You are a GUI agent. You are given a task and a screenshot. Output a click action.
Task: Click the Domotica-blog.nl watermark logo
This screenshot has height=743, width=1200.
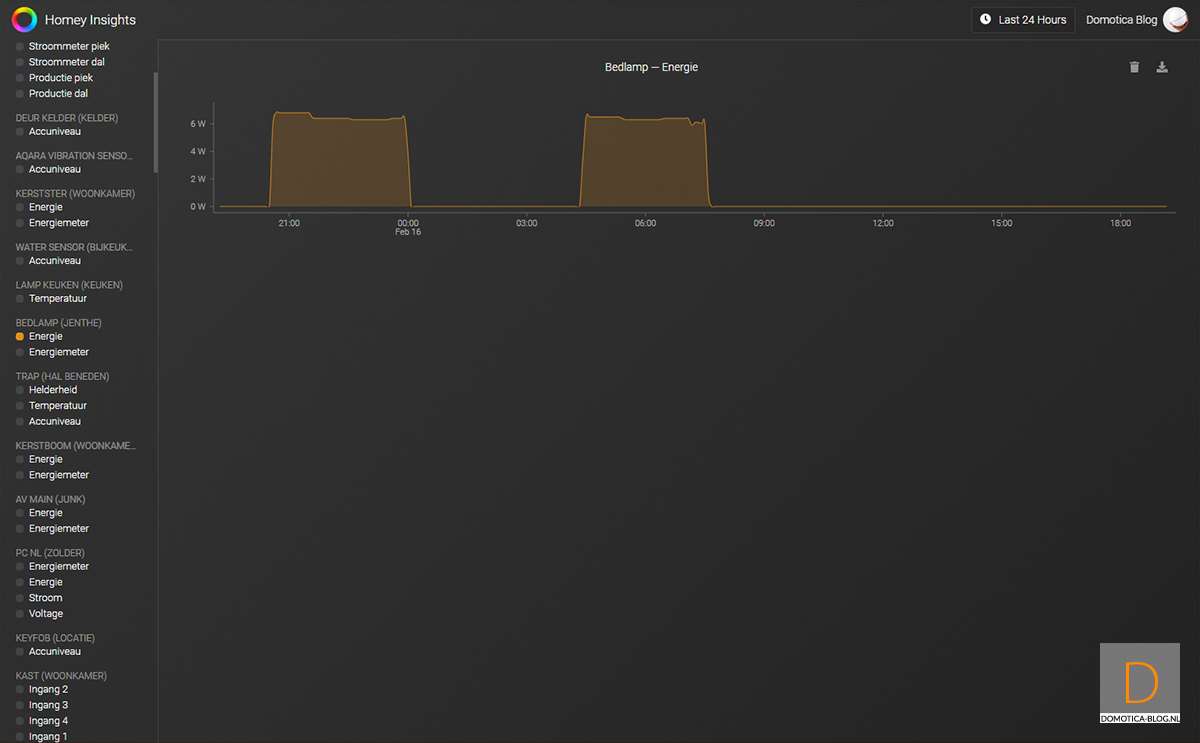click(x=1140, y=683)
